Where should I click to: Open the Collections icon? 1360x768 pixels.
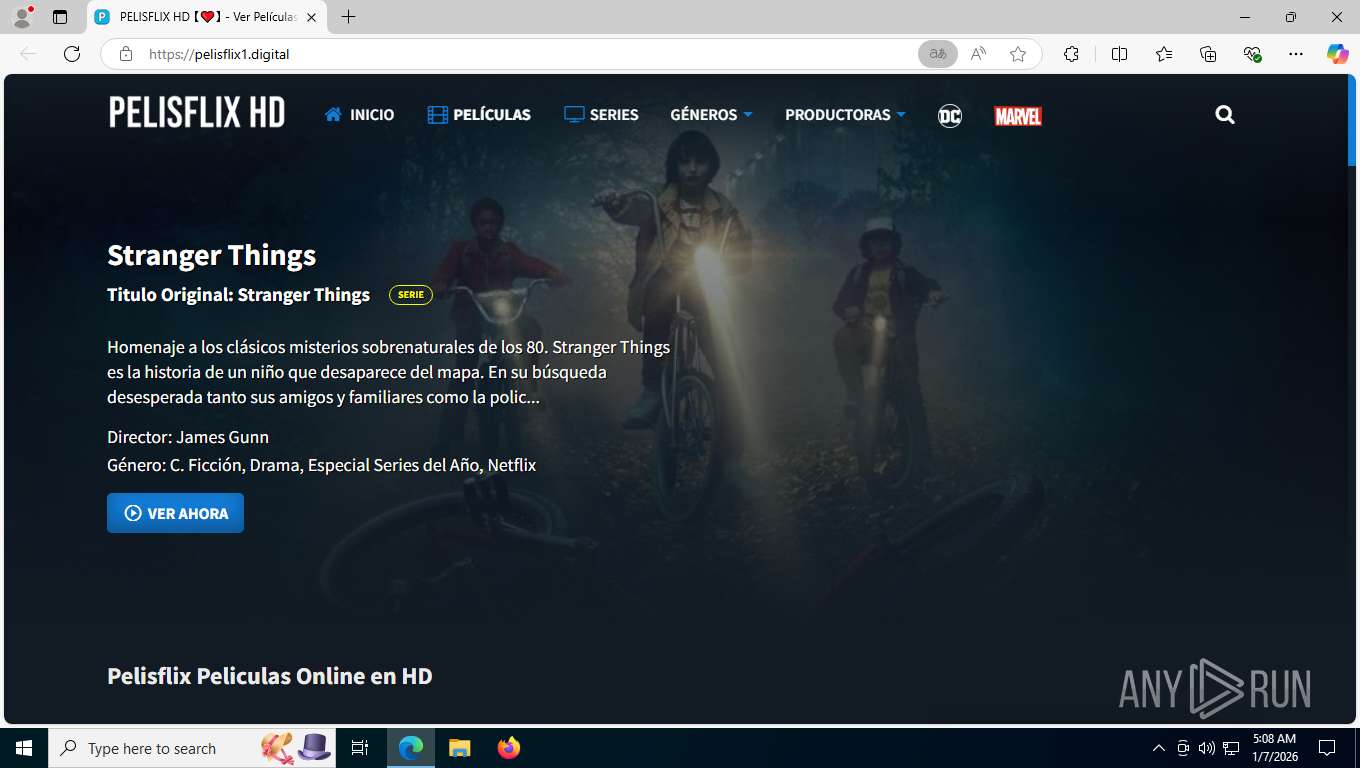[1208, 54]
